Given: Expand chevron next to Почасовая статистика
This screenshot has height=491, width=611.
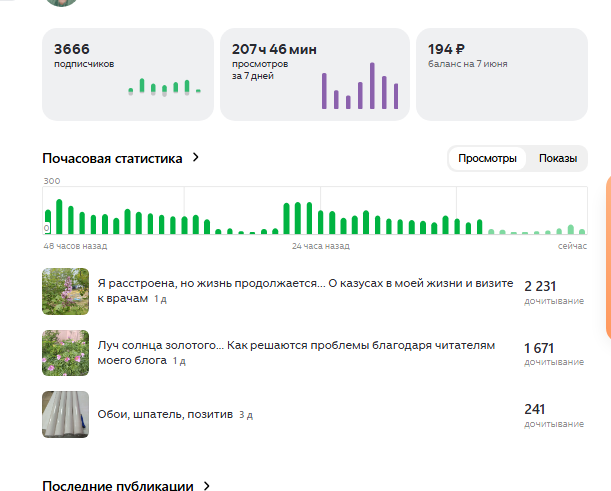Looking at the screenshot, I should coord(196,157).
